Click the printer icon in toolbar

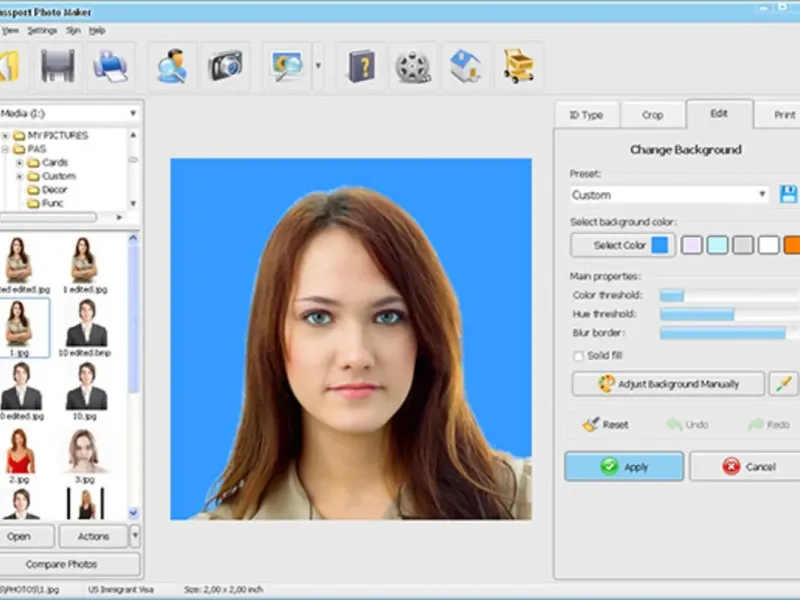[x=110, y=66]
